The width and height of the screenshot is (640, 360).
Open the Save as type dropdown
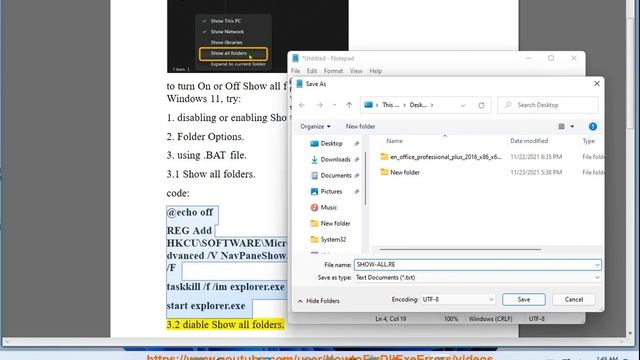(478, 278)
